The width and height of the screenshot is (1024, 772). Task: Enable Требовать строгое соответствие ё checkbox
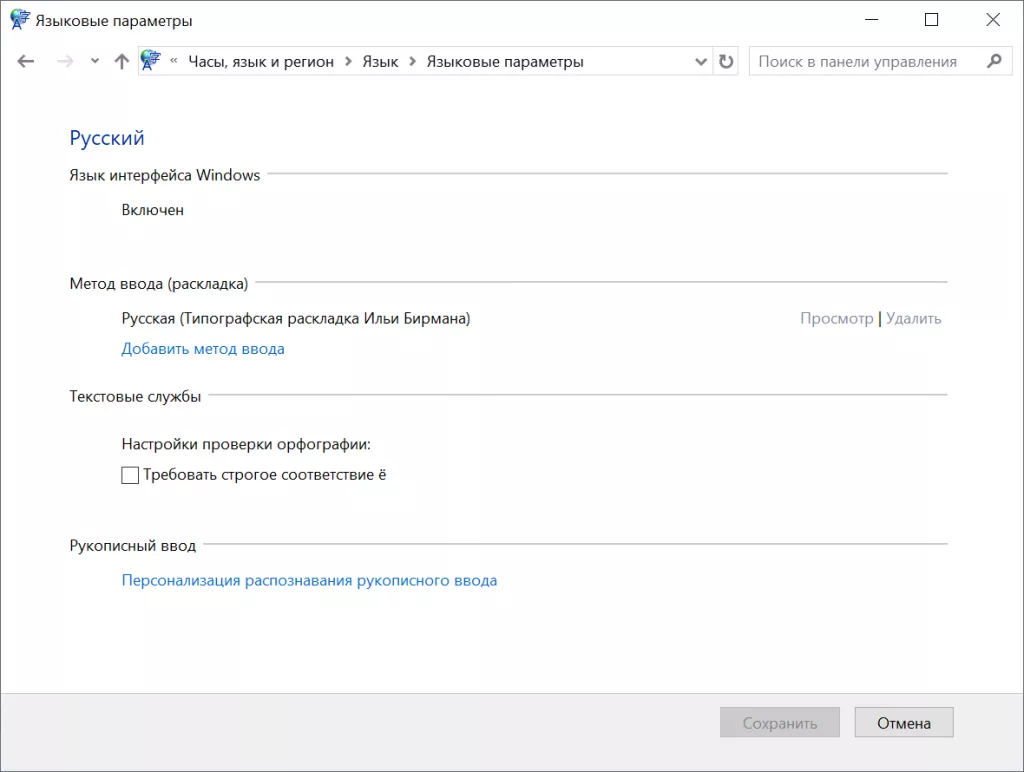(x=130, y=475)
